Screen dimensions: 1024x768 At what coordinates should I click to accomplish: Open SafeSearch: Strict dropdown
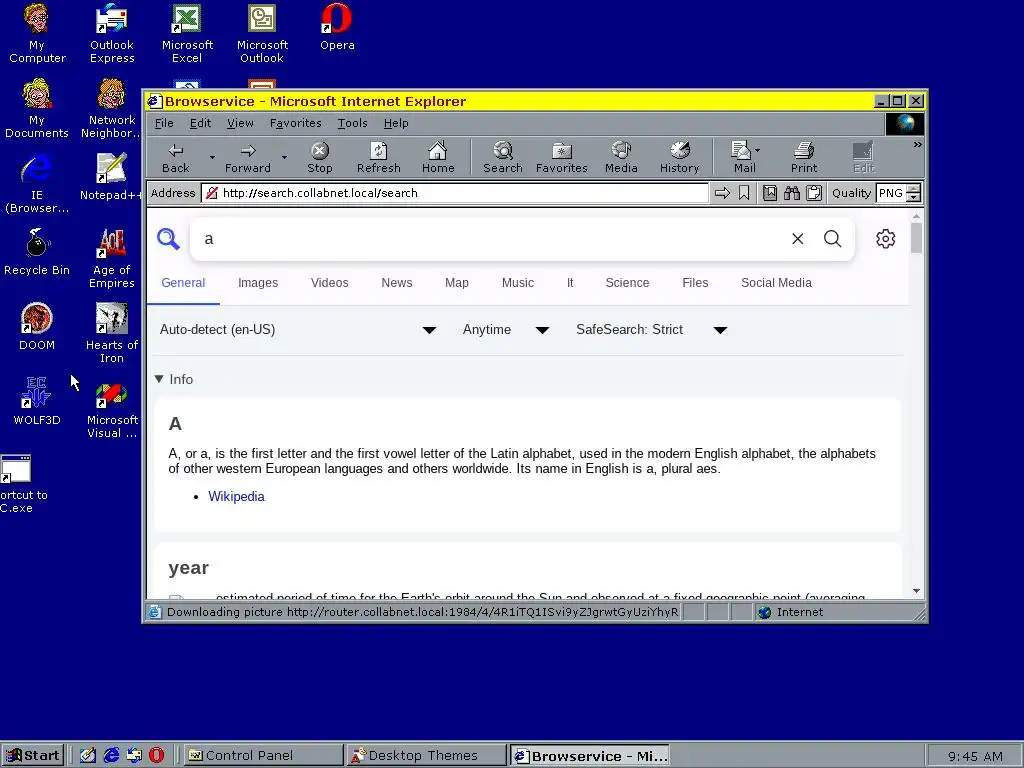click(651, 330)
